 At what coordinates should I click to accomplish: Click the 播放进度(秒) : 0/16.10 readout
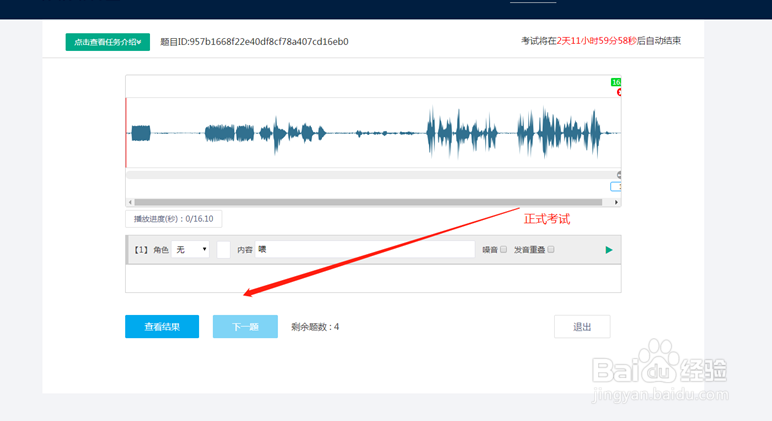[x=174, y=219]
